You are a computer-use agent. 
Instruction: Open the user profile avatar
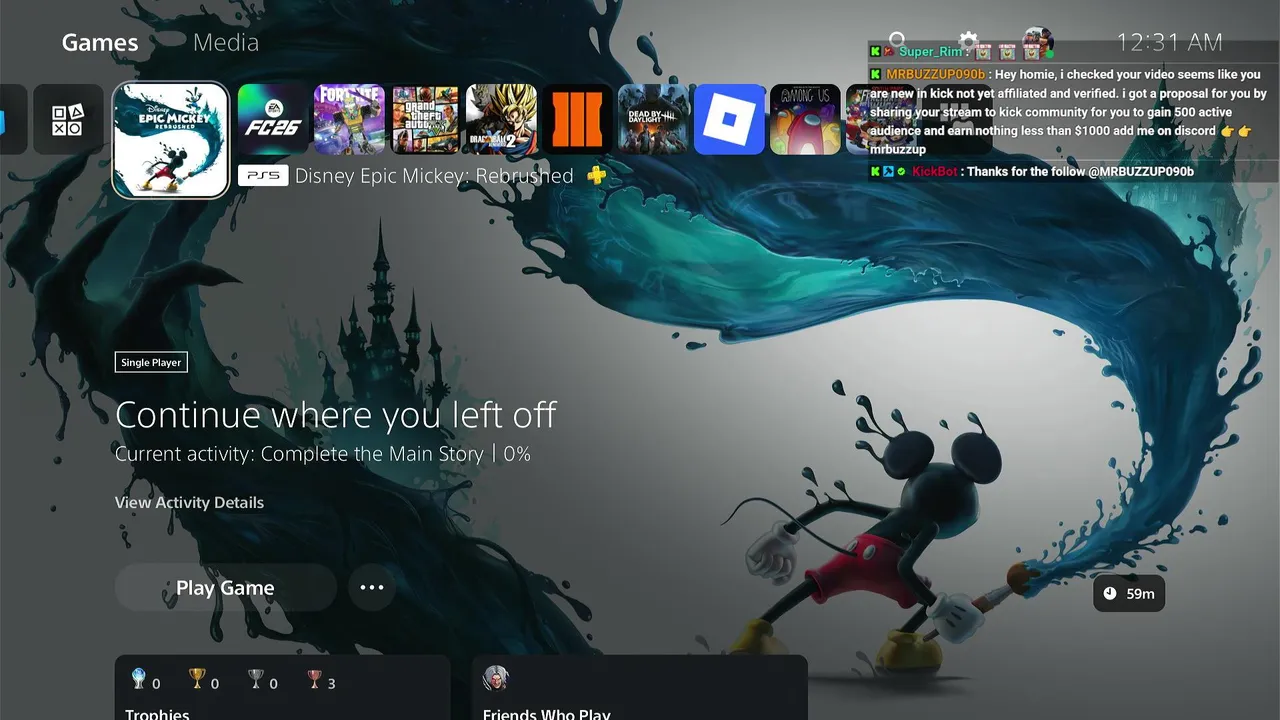(x=1038, y=42)
